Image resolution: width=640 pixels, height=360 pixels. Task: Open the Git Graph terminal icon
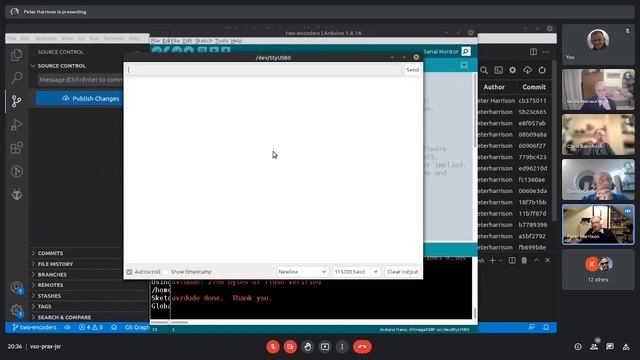click(498, 70)
